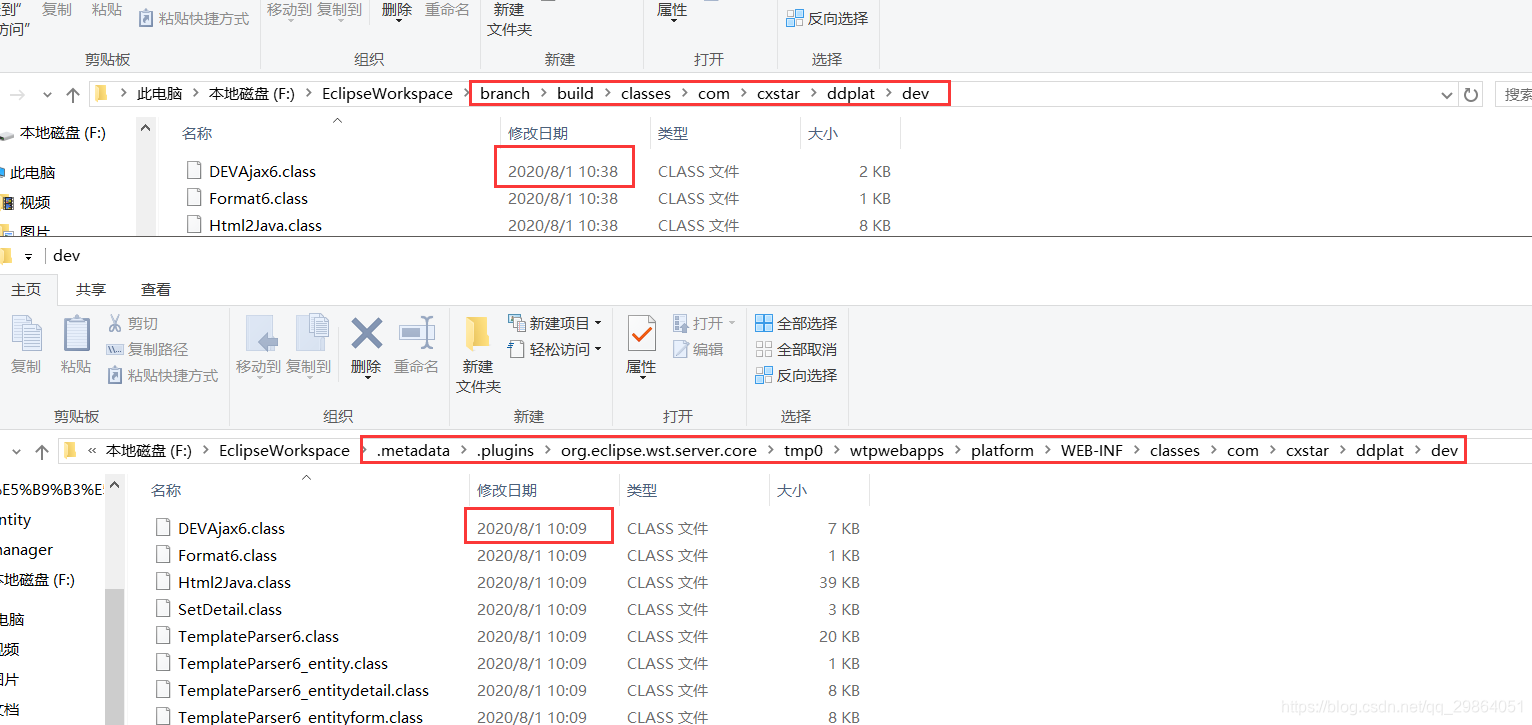Click Copy to (复制到) in lower window ribbon
The image size is (1532, 725).
click(x=308, y=345)
